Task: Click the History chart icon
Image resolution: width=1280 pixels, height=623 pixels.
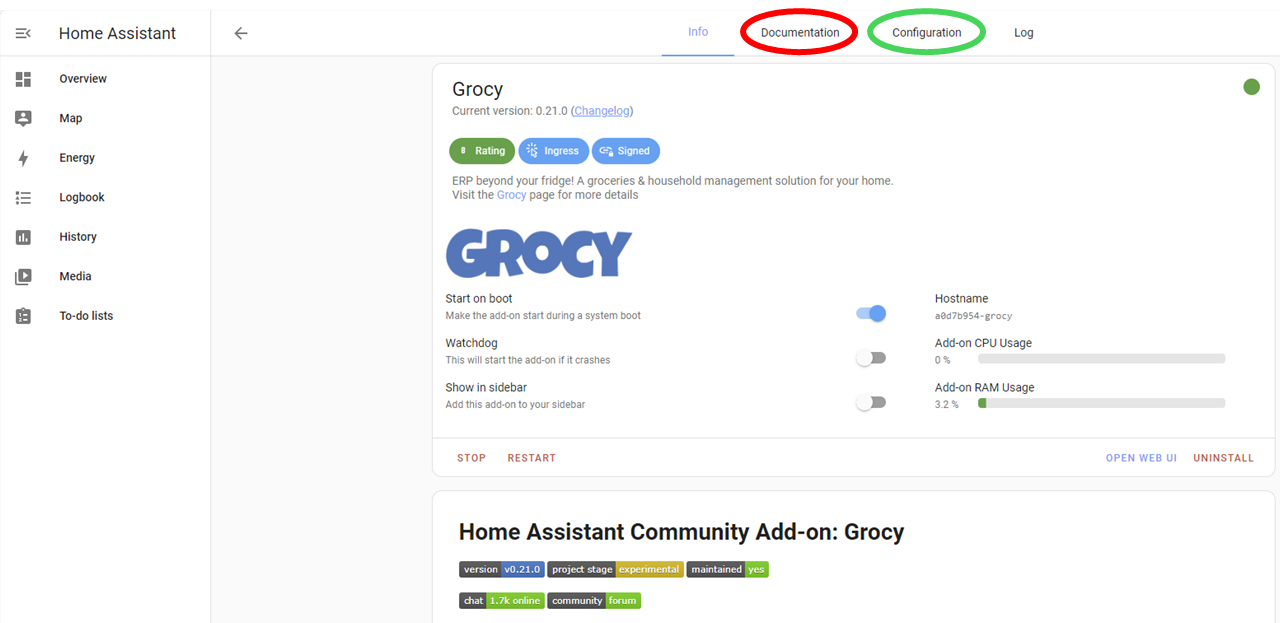Action: (23, 237)
